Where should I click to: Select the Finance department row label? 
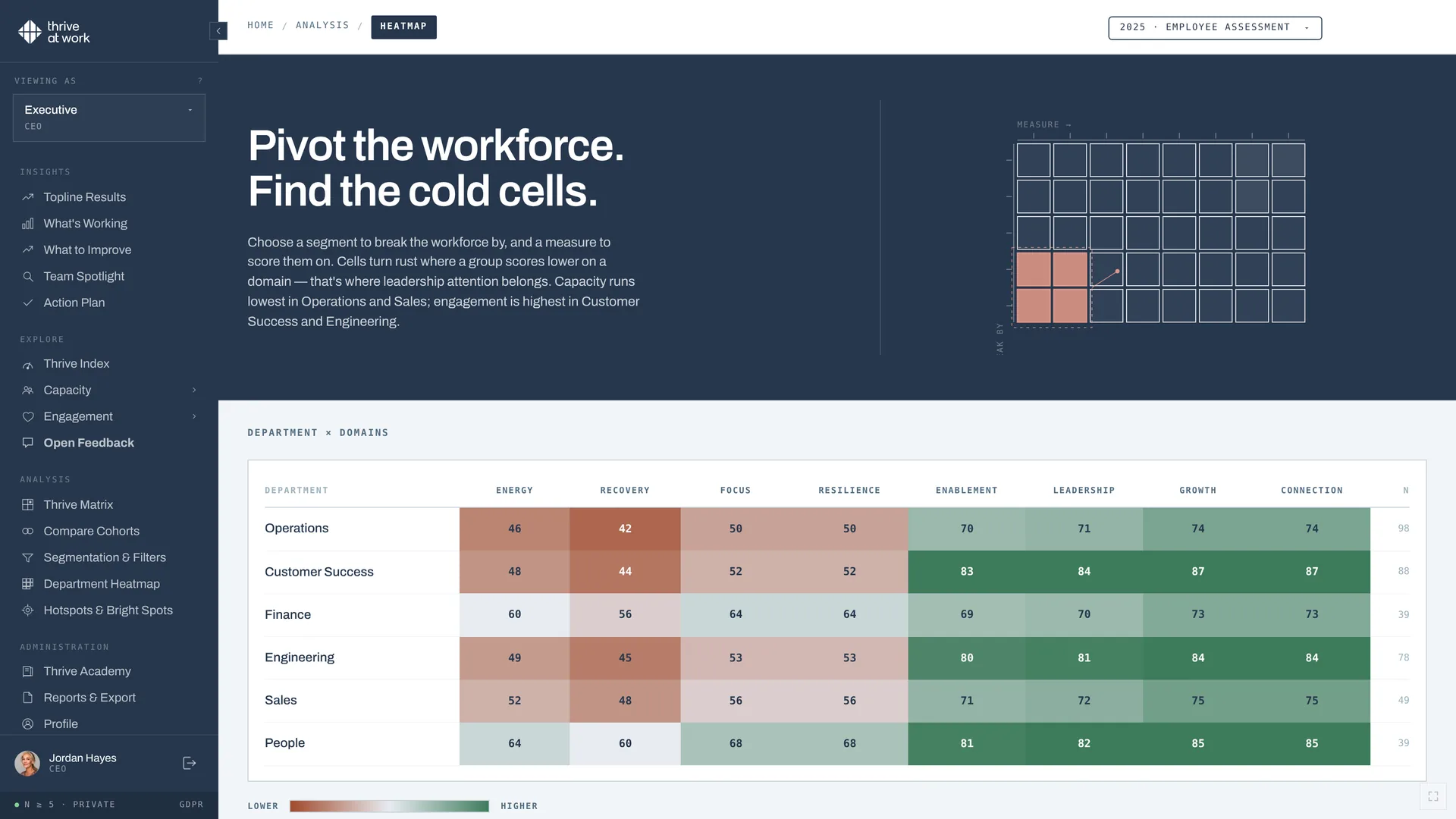coord(287,615)
